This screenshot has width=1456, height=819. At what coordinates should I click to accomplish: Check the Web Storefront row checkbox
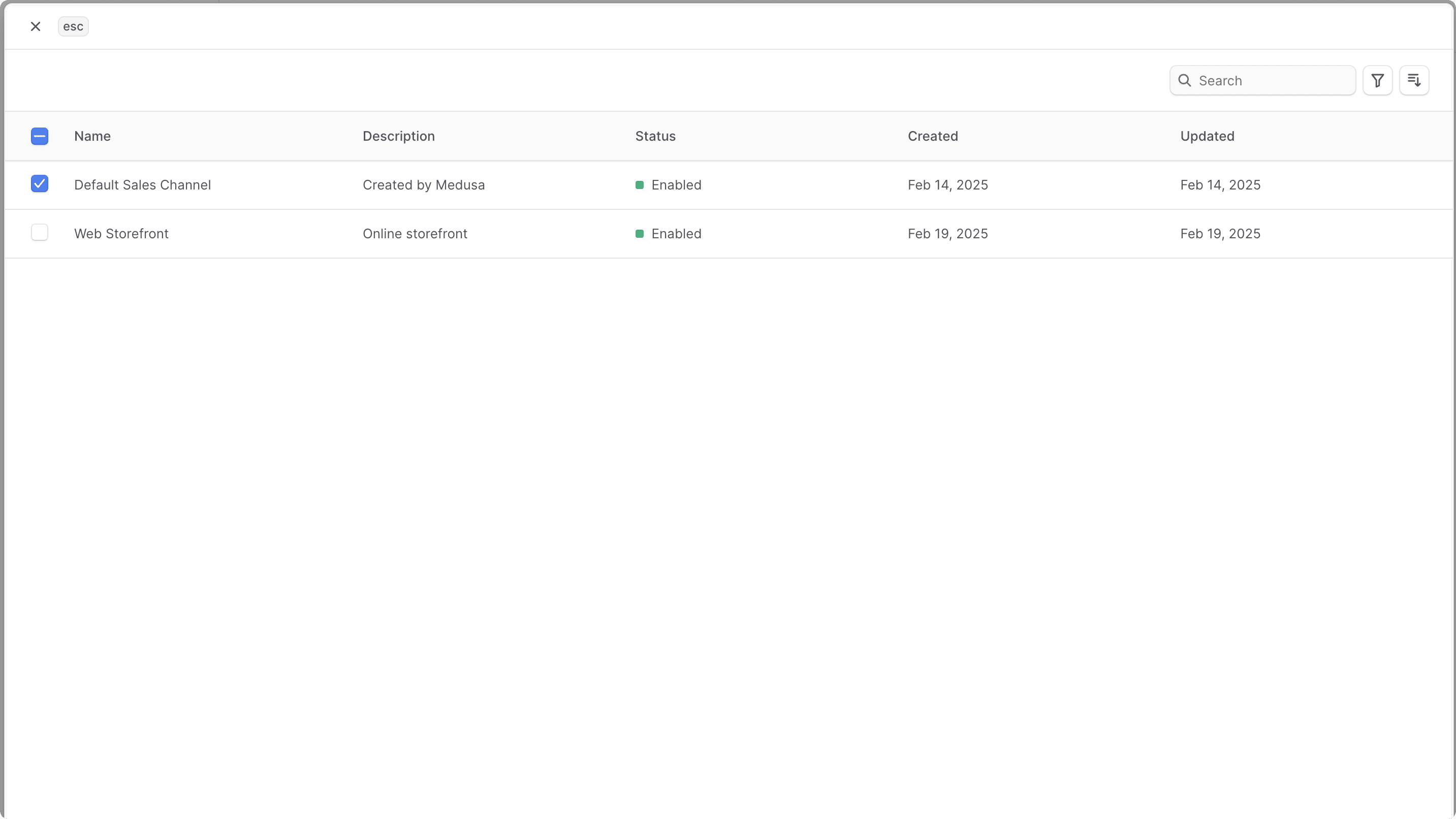pos(40,232)
